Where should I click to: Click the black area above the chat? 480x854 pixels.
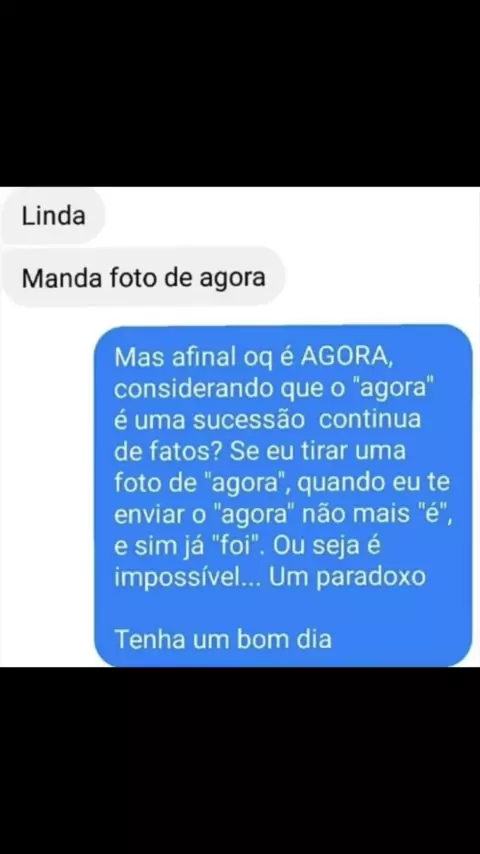point(240,93)
